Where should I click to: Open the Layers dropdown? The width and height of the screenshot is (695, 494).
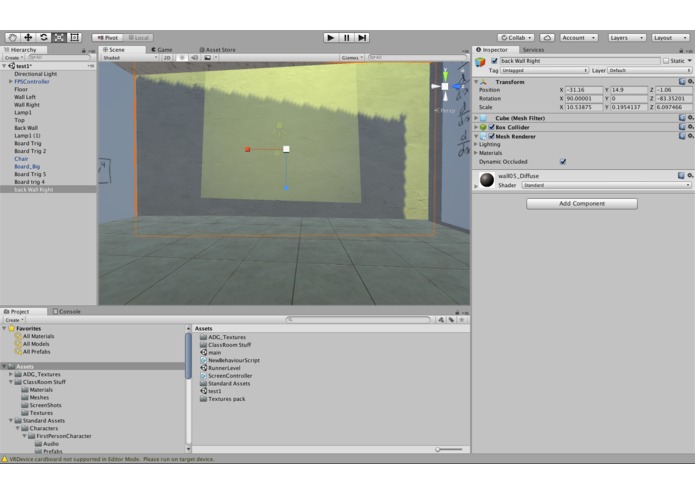[627, 38]
